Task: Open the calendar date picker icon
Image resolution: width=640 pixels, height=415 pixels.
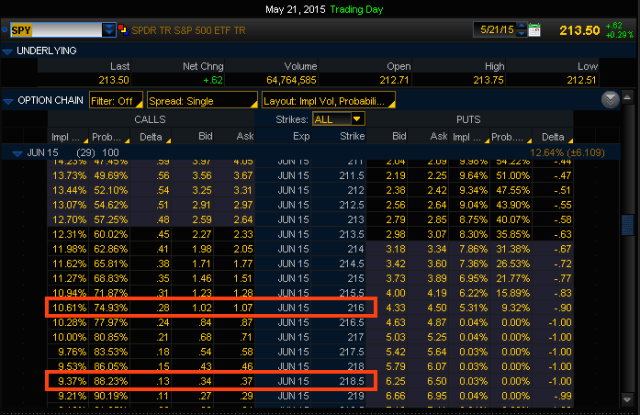Action: [534, 30]
